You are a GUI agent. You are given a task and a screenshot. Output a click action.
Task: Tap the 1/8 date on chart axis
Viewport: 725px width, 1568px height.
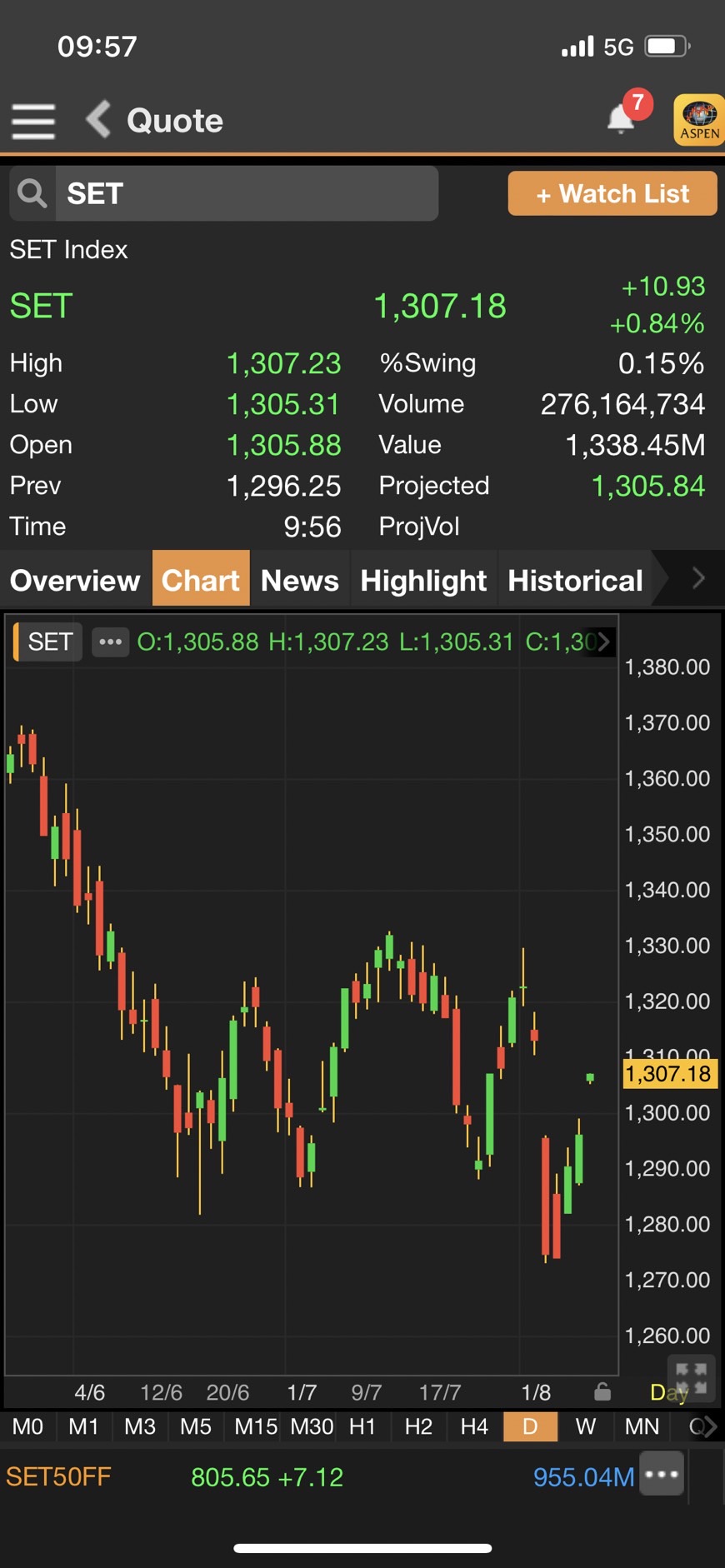point(536,1392)
